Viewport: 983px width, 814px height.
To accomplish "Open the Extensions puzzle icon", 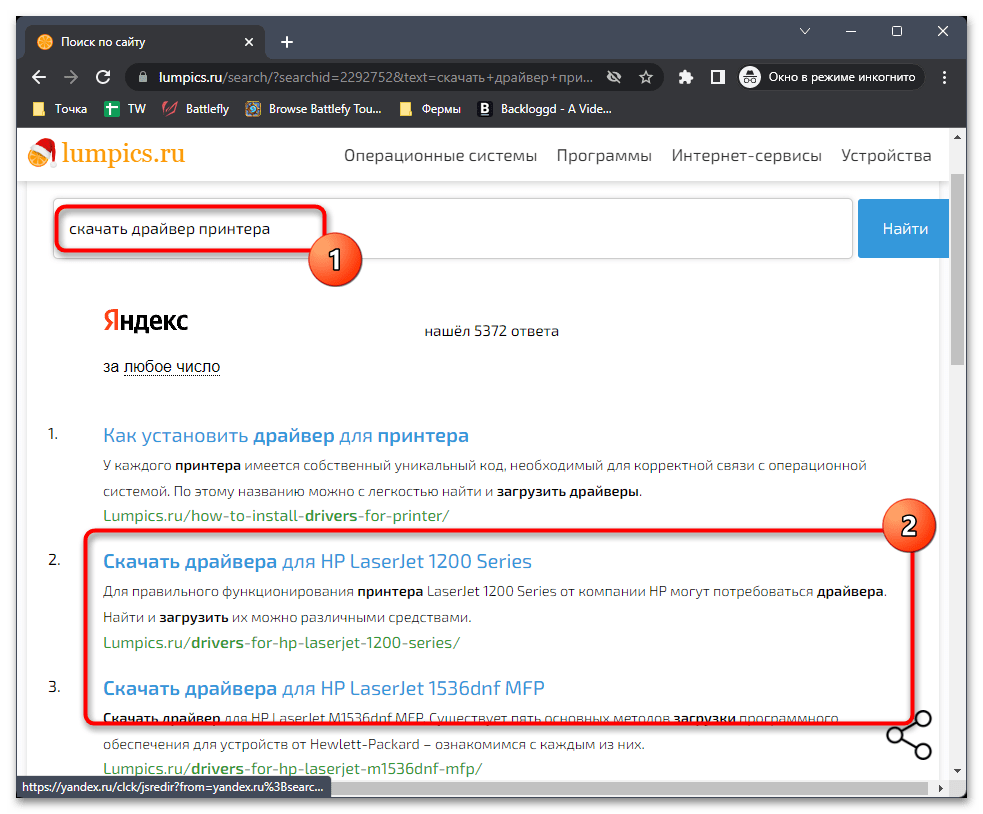I will 685,77.
